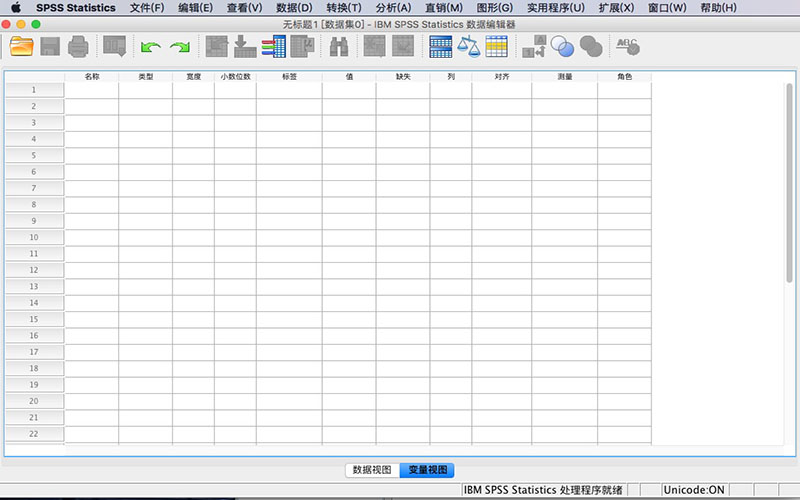Viewport: 800px width, 500px height.
Task: Click the Insert Variable icon
Action: [x=403, y=46]
